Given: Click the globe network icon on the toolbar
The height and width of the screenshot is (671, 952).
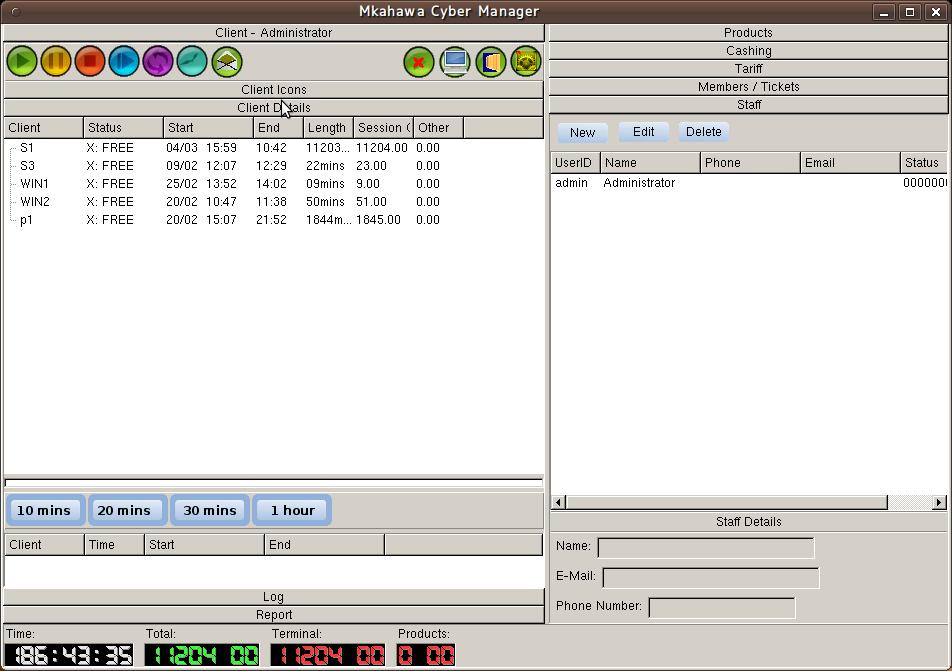Looking at the screenshot, I should tap(524, 61).
